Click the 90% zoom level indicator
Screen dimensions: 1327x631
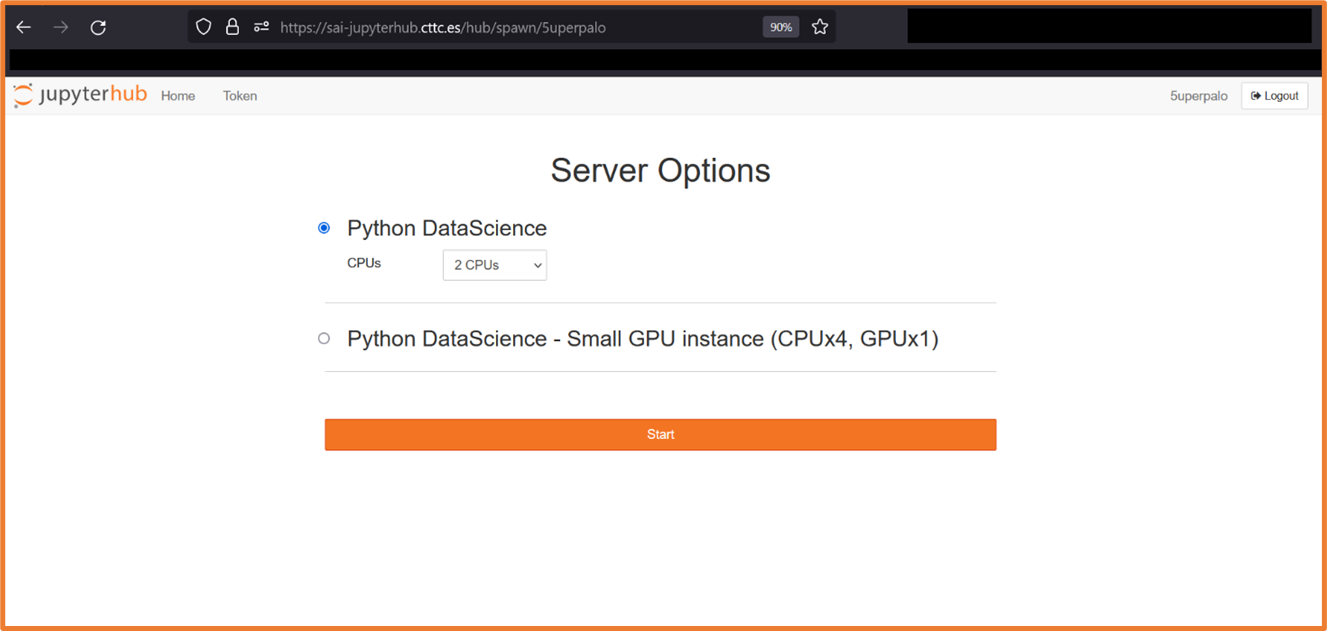(x=780, y=27)
